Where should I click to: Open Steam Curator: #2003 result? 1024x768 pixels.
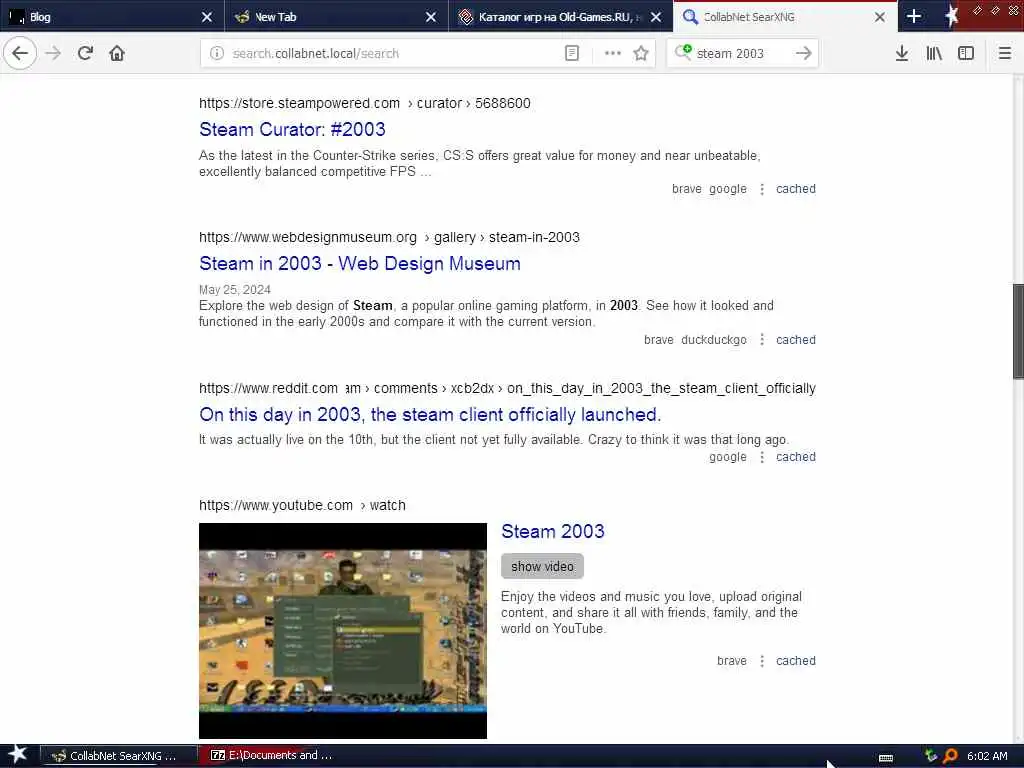coord(292,129)
